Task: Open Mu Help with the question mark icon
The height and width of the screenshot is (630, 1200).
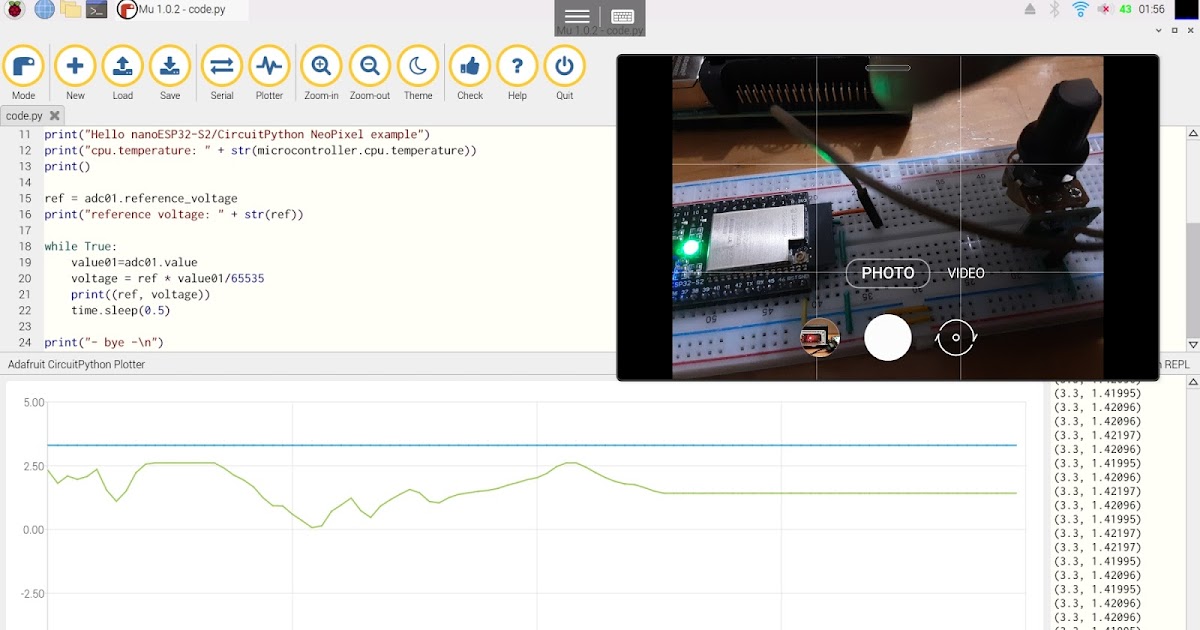Action: point(517,68)
